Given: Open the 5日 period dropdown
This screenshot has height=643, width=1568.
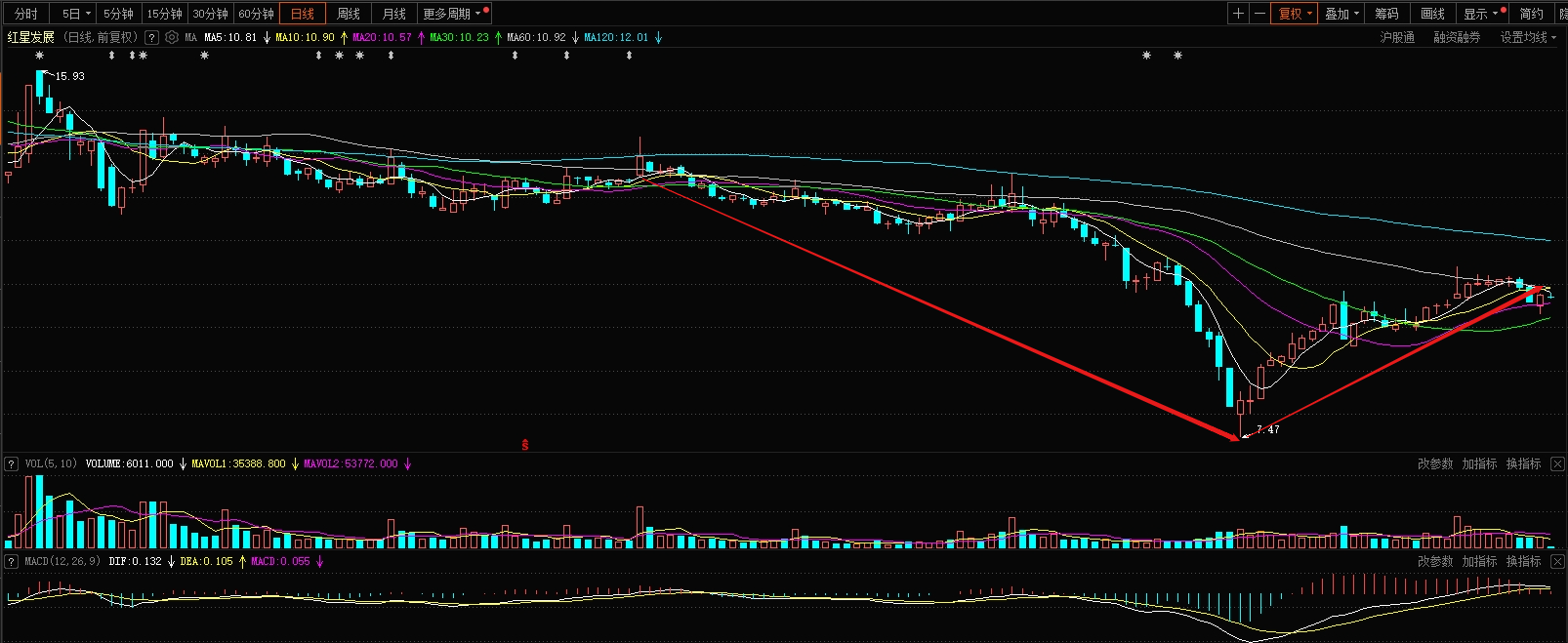Looking at the screenshot, I should 76,14.
